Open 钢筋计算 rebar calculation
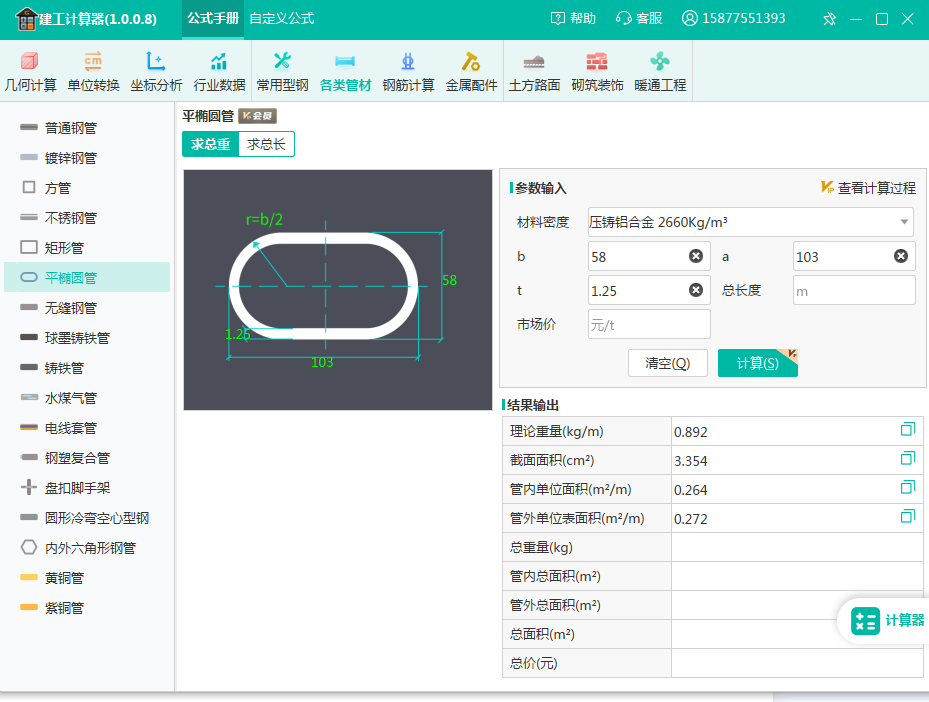Viewport: 929px width, 702px height. click(x=408, y=72)
